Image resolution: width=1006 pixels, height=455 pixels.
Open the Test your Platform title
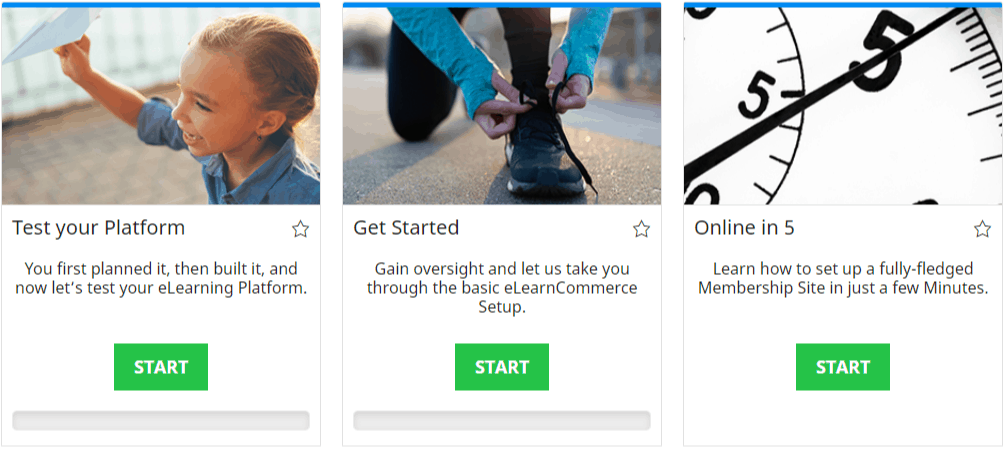point(98,228)
